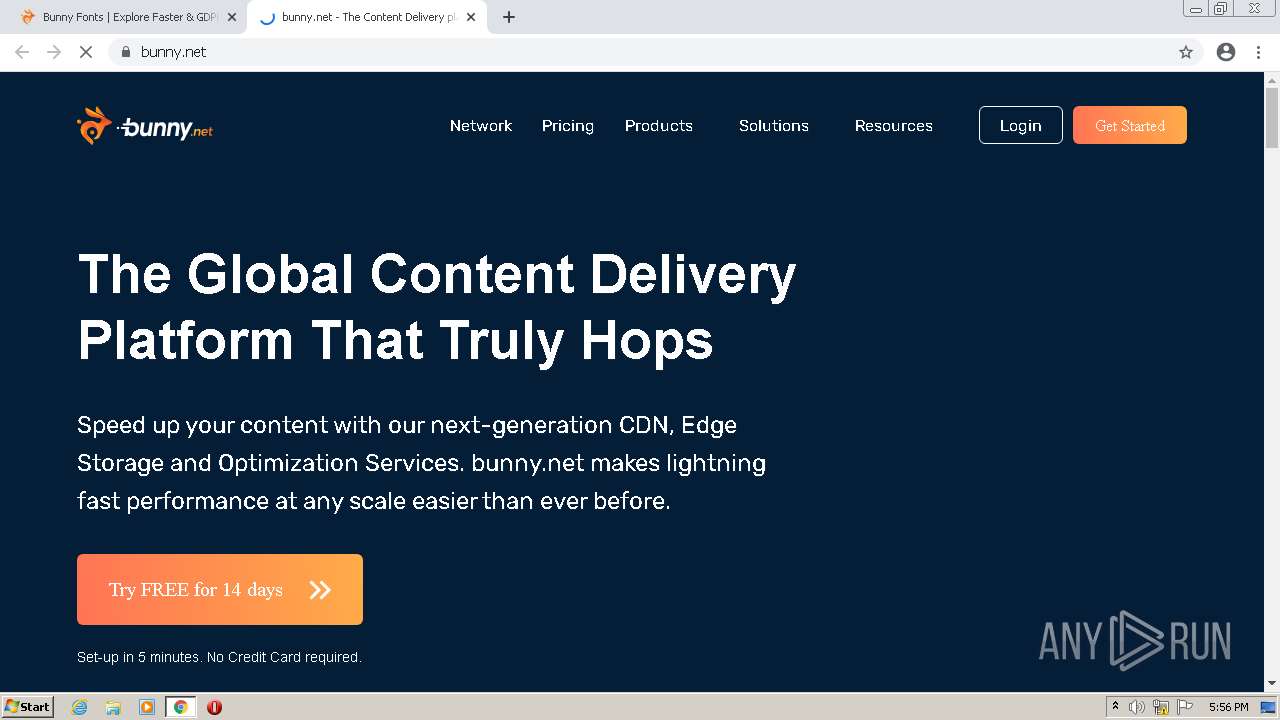Screen dimensions: 1280x720
Task: Click the browser forward arrow
Action: pos(54,52)
